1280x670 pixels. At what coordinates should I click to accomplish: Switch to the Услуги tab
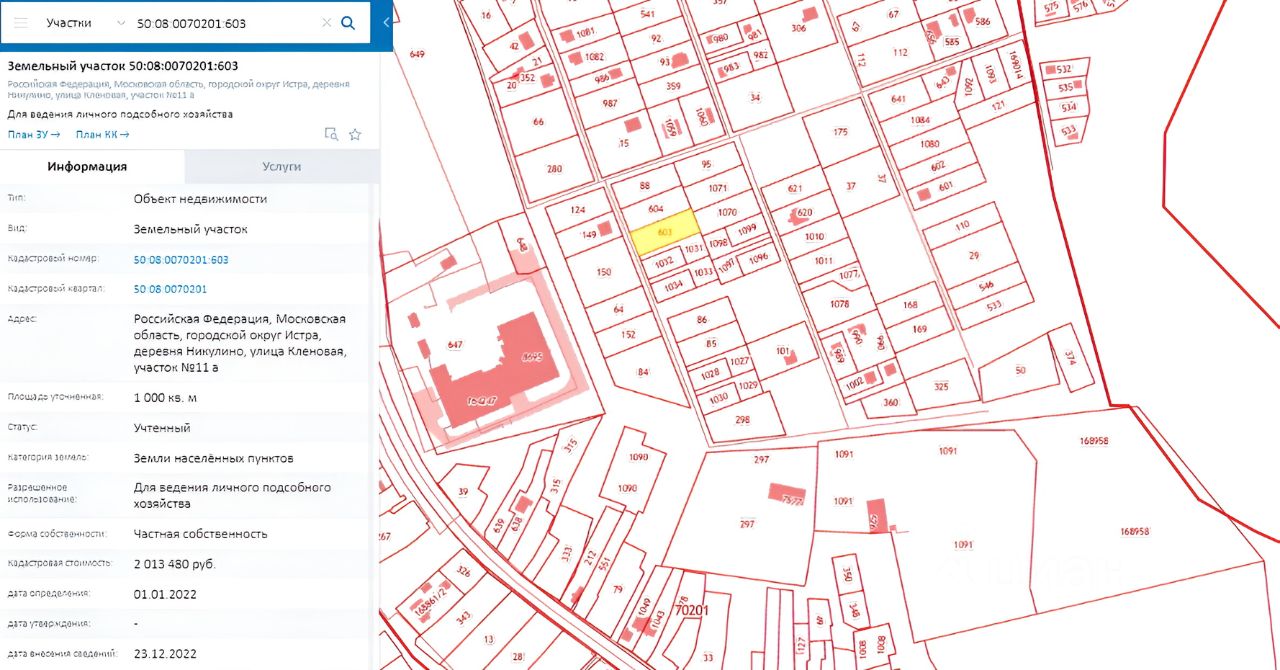(x=281, y=167)
